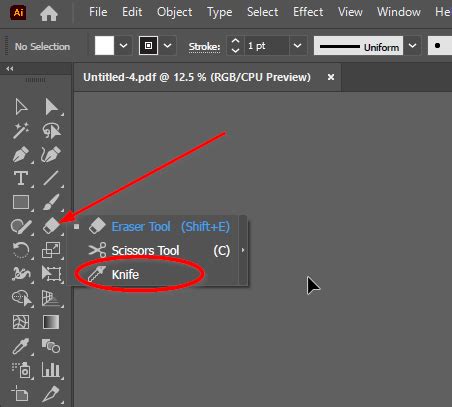Select the Mesh tool
452x407 pixels.
click(x=21, y=322)
